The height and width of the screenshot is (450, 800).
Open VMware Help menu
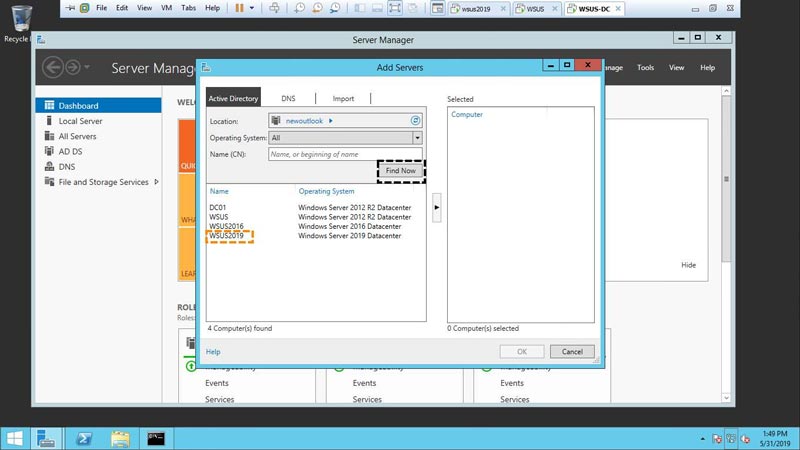click(212, 8)
